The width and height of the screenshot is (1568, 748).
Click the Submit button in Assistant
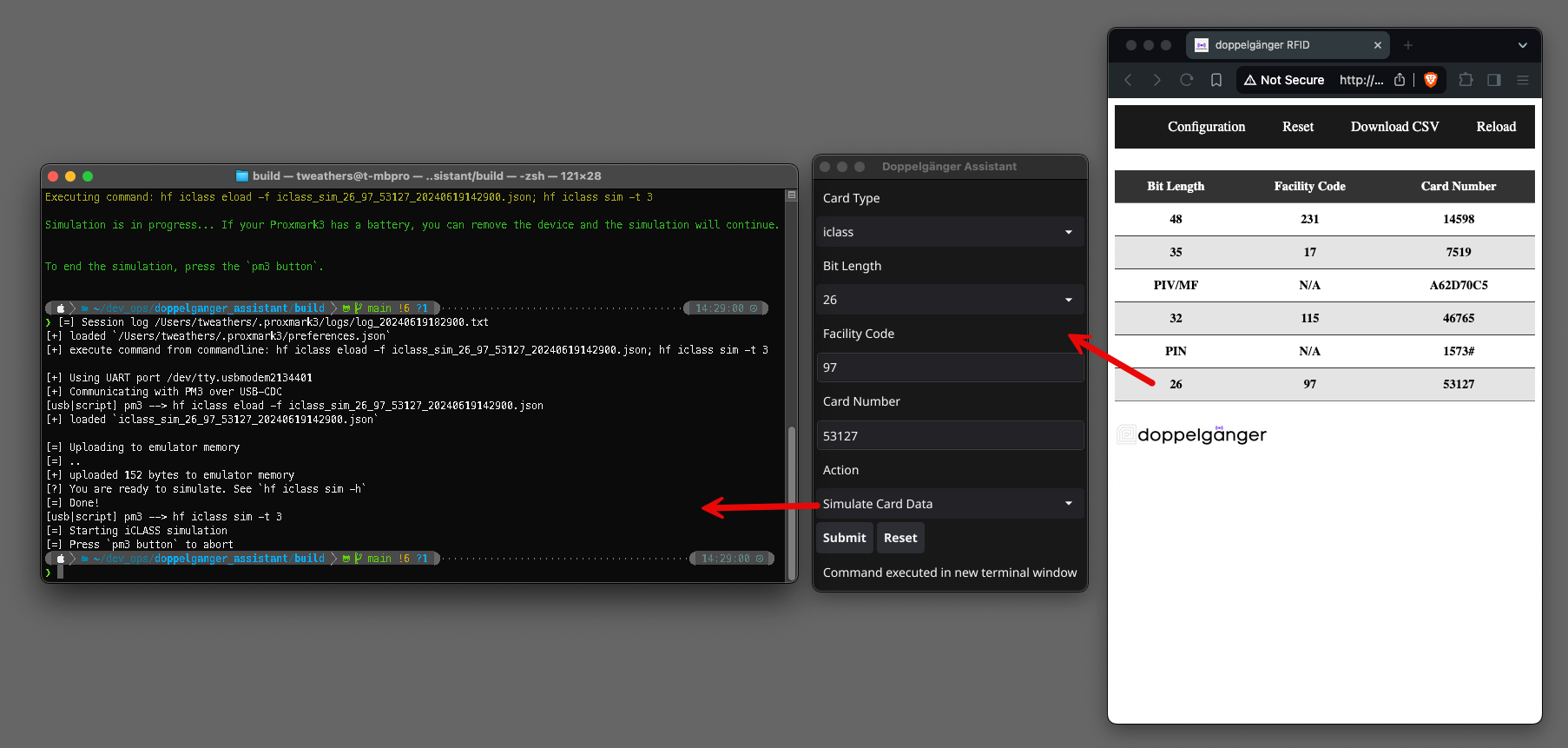pos(845,538)
